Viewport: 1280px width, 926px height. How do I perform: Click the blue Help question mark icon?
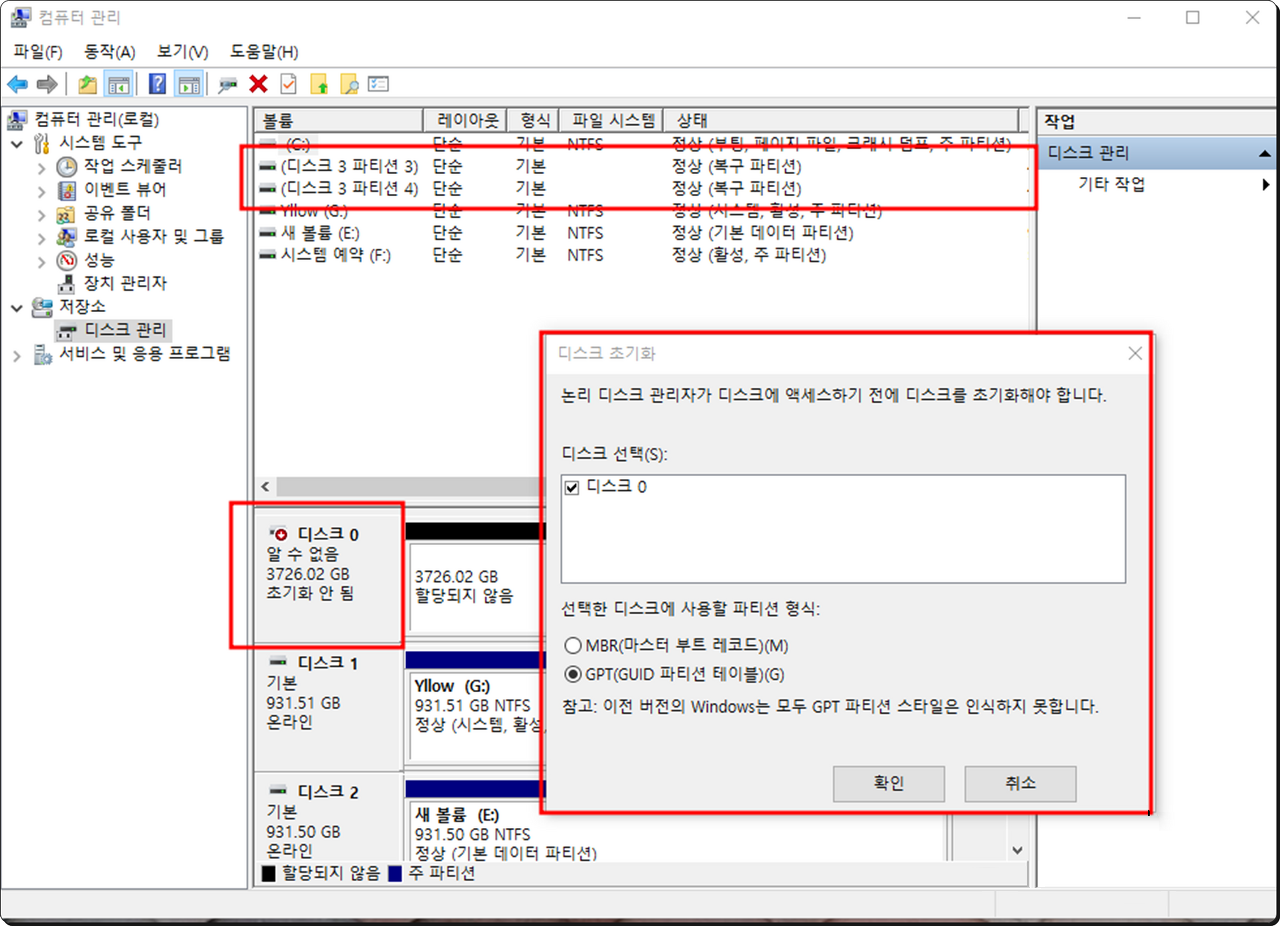click(157, 84)
